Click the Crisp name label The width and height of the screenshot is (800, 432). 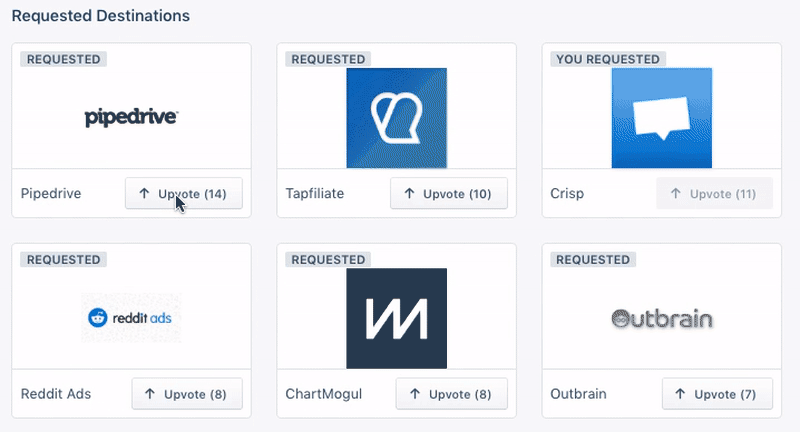(x=567, y=193)
